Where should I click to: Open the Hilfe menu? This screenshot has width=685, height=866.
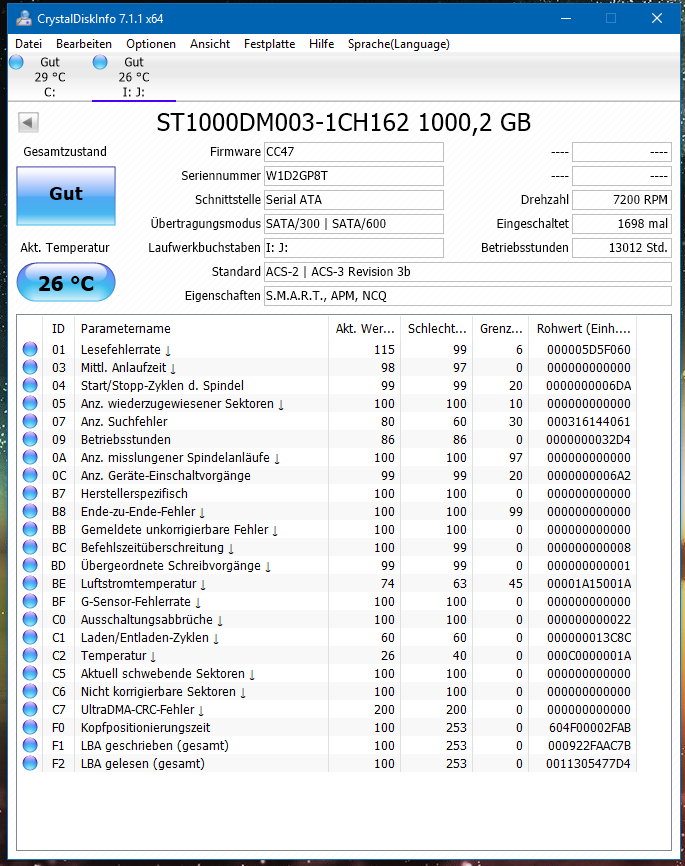[x=322, y=44]
